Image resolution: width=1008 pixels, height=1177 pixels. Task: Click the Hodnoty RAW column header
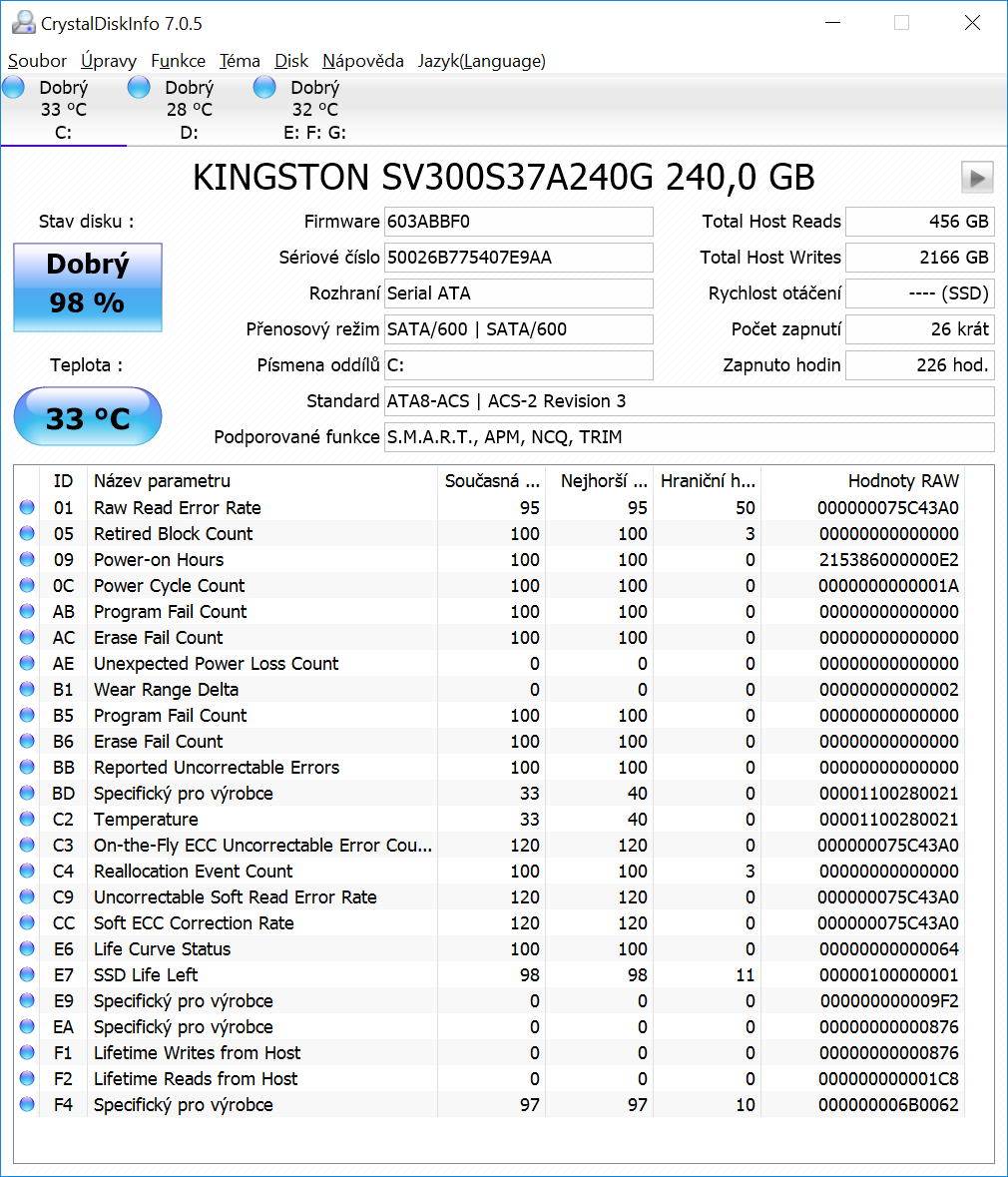(x=862, y=481)
